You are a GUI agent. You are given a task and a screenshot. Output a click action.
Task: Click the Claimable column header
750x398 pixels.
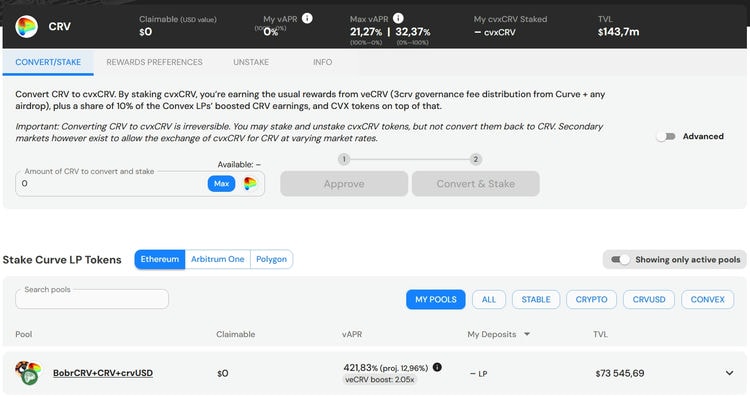pos(235,334)
